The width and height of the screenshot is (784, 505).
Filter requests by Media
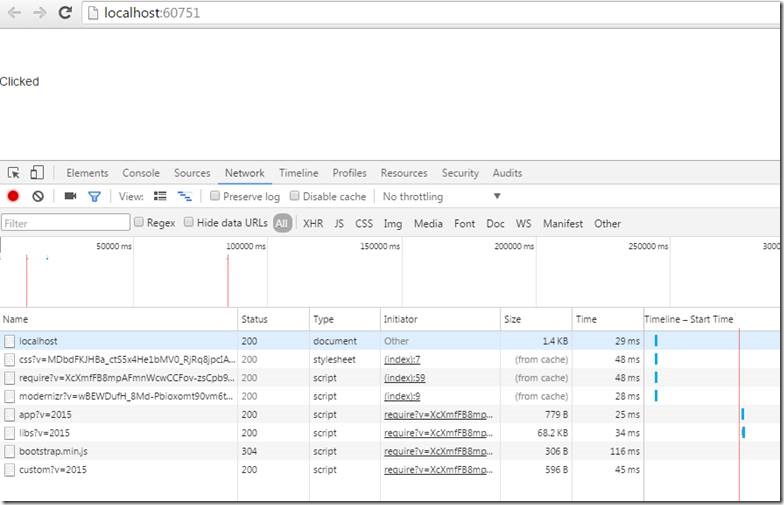[428, 224]
